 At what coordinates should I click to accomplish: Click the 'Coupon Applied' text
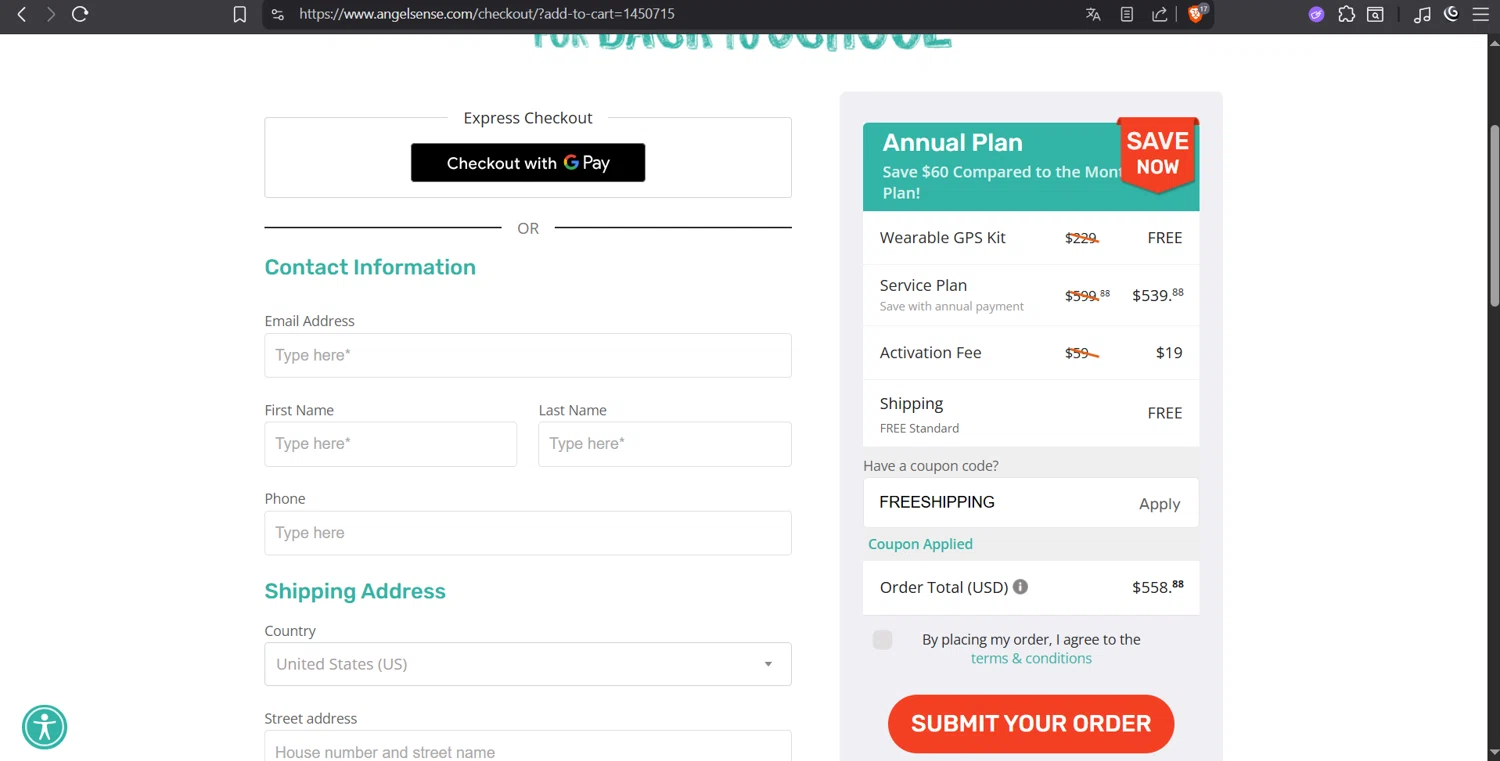coord(920,544)
